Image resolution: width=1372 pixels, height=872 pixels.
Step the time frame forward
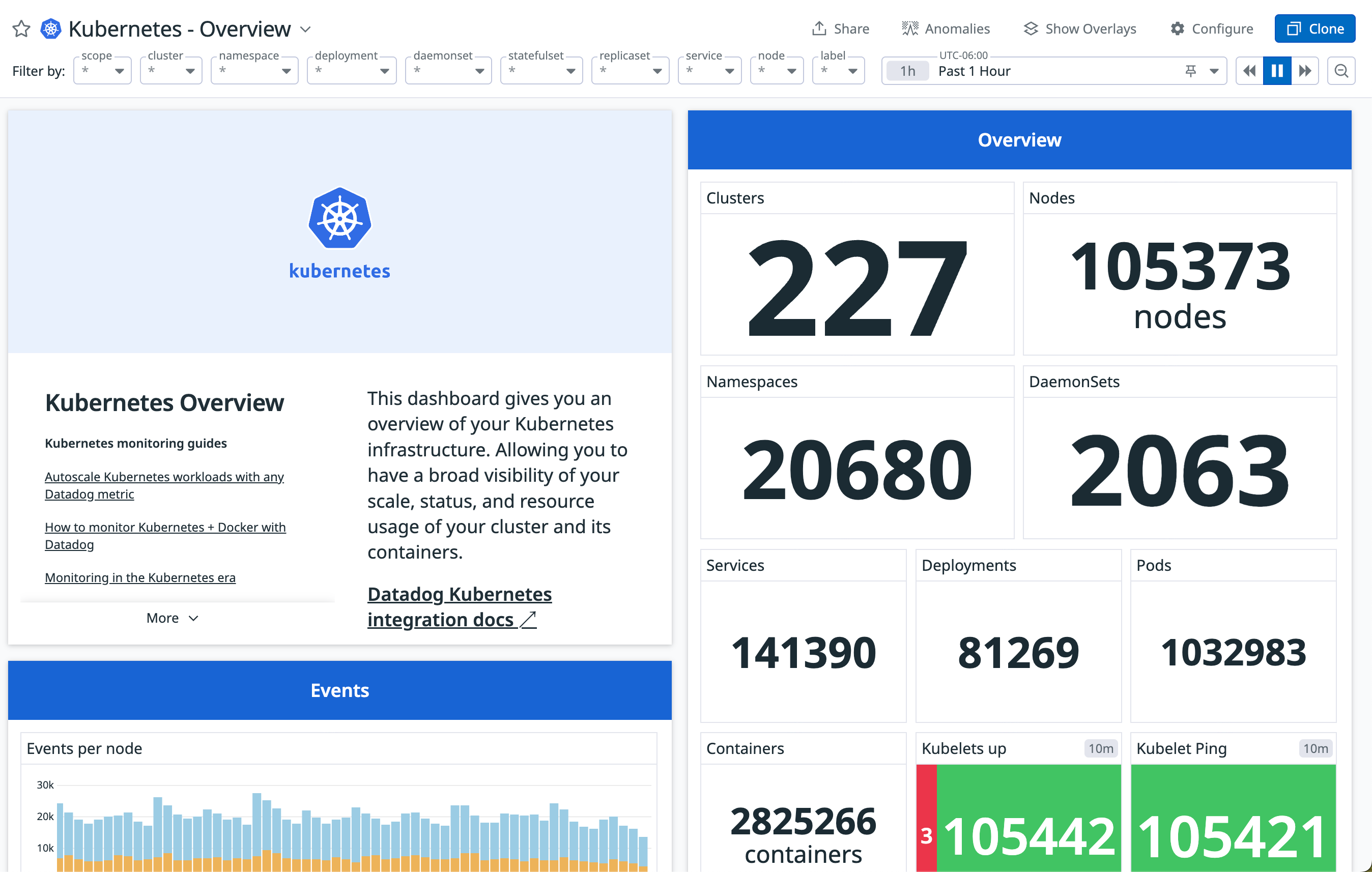pos(1305,71)
